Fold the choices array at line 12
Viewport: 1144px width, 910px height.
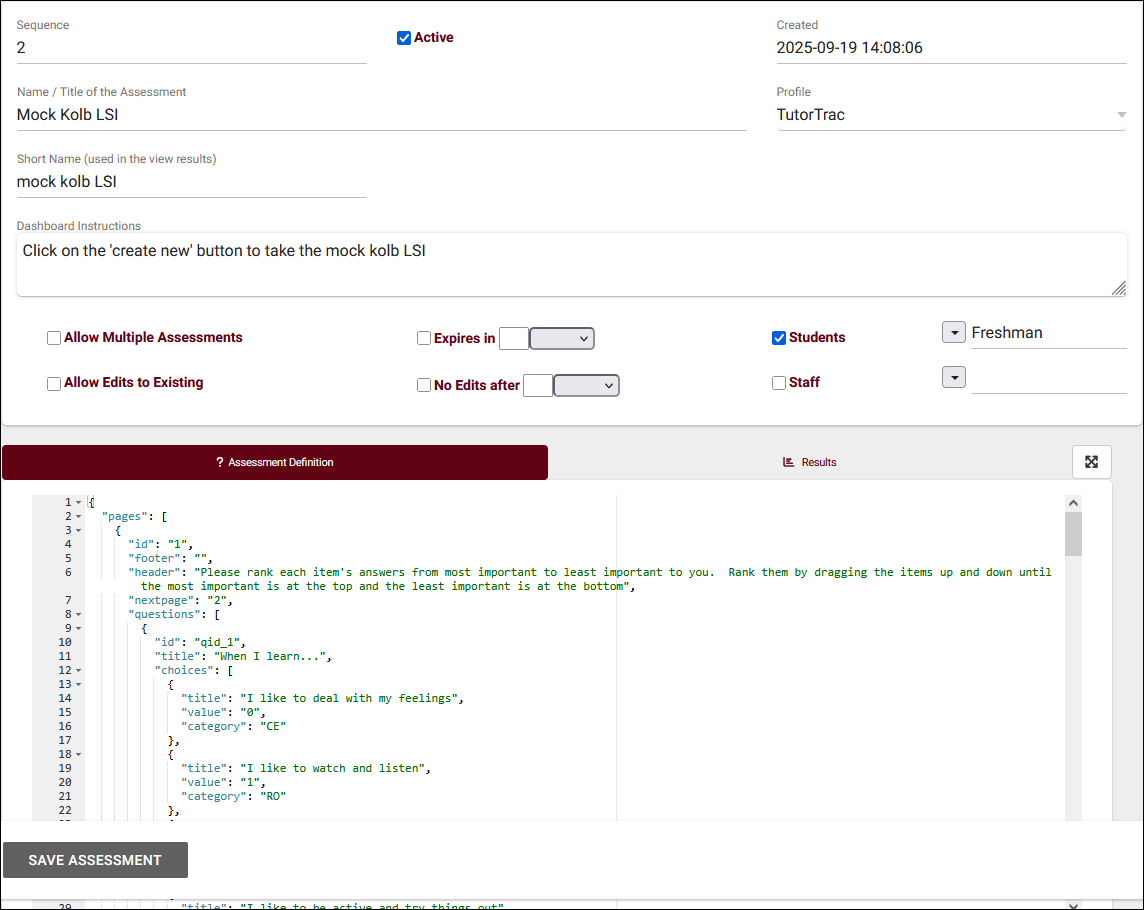[x=79, y=670]
